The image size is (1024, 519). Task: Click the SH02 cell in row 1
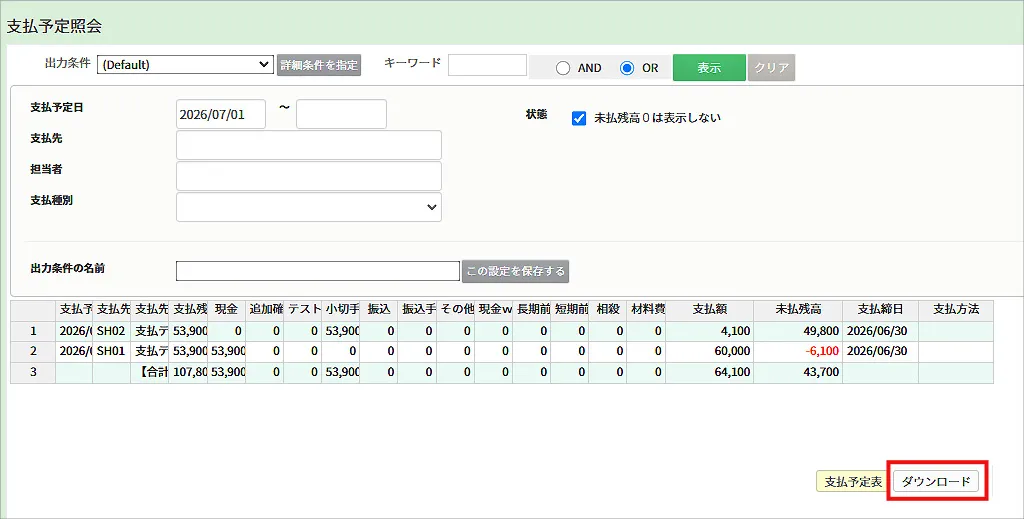pos(112,331)
